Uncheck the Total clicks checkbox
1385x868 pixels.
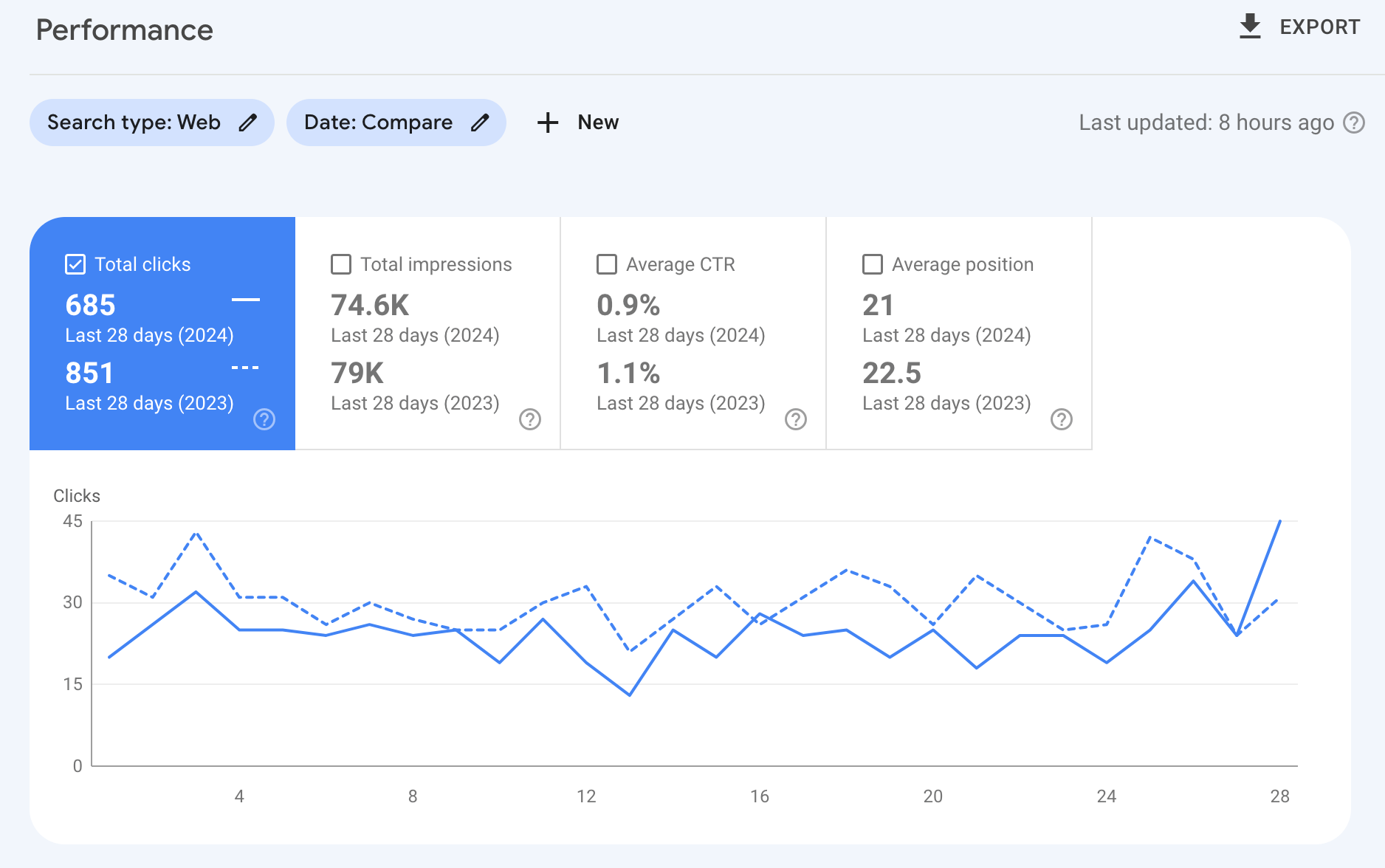[x=75, y=264]
